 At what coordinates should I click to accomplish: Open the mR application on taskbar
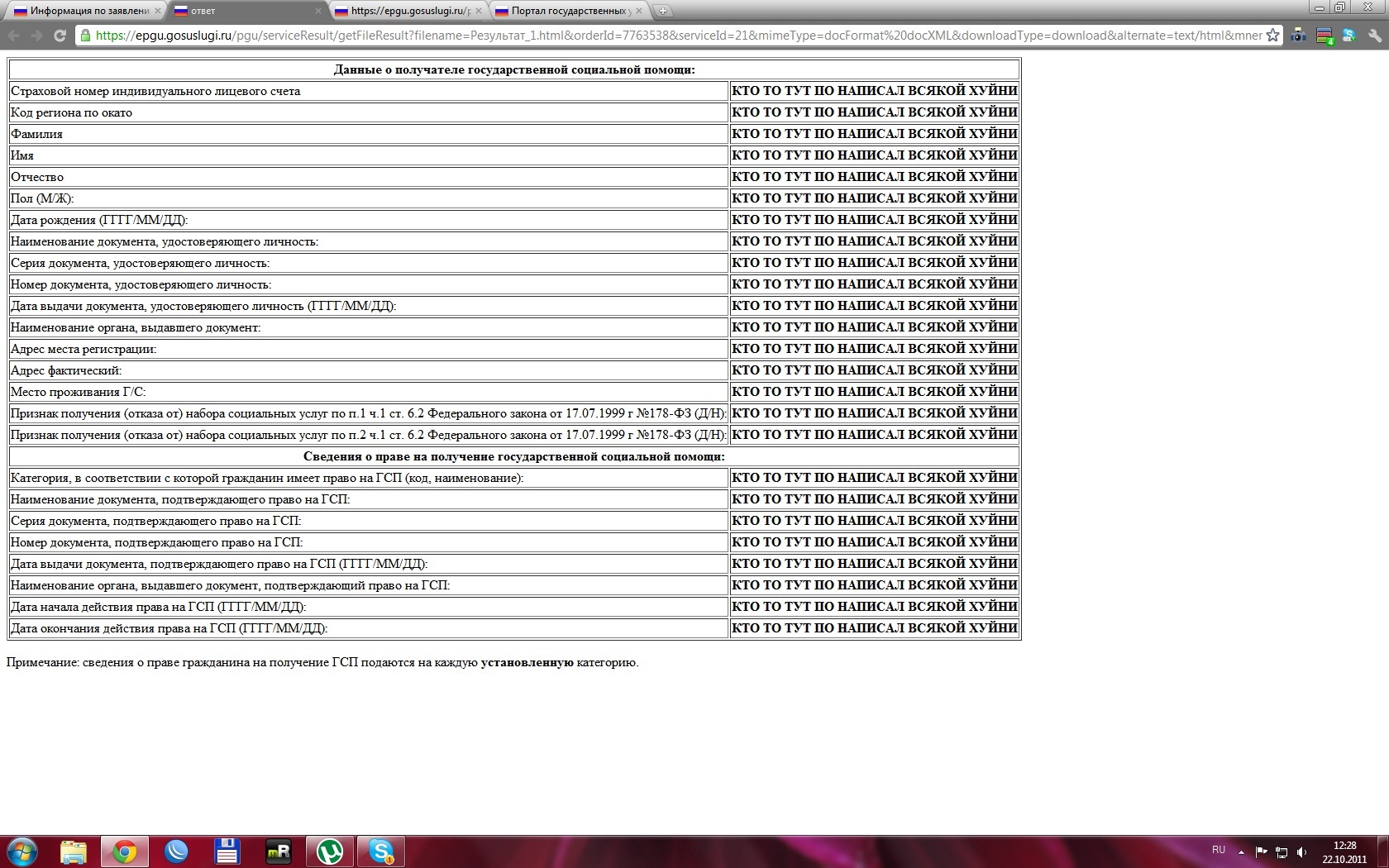coord(279,851)
